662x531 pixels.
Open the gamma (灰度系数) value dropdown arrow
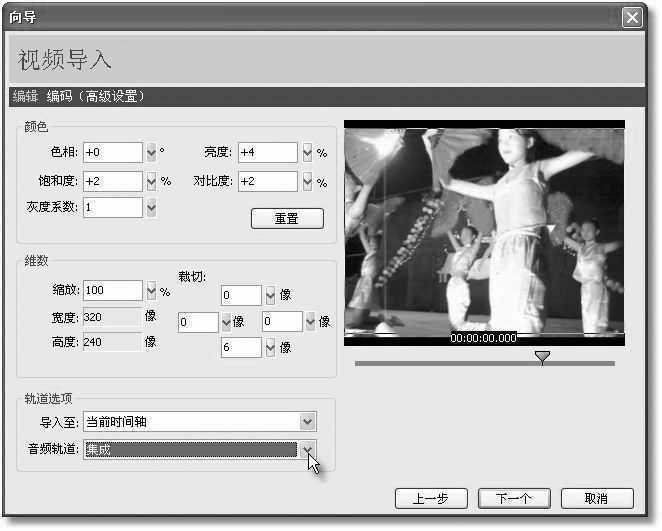pyautogui.click(x=152, y=208)
